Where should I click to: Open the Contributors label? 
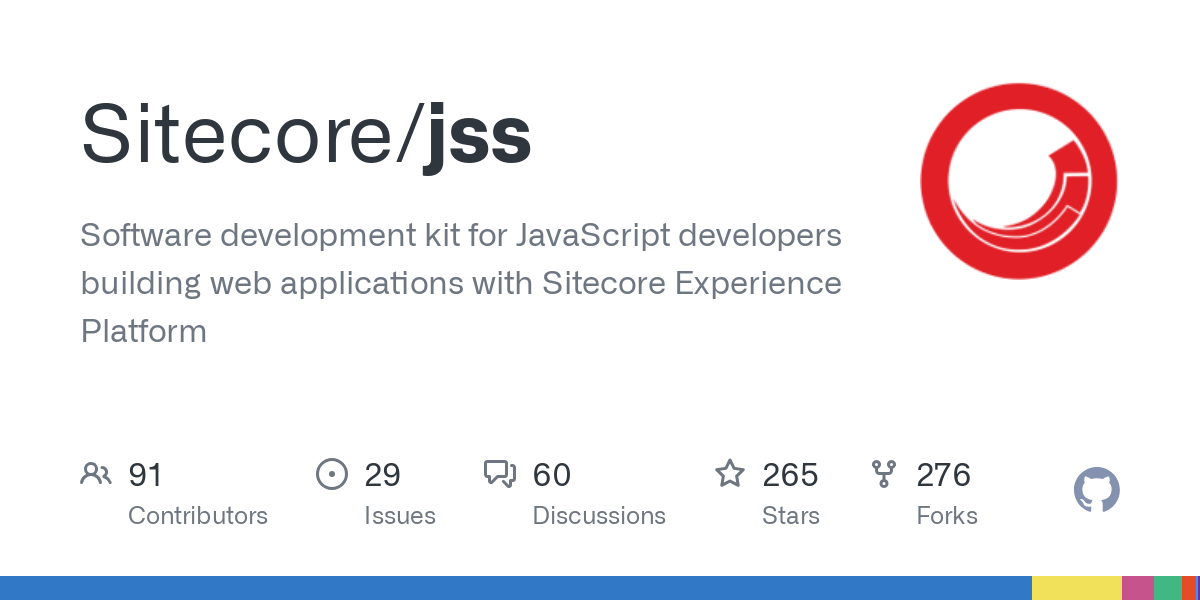pyautogui.click(x=198, y=516)
